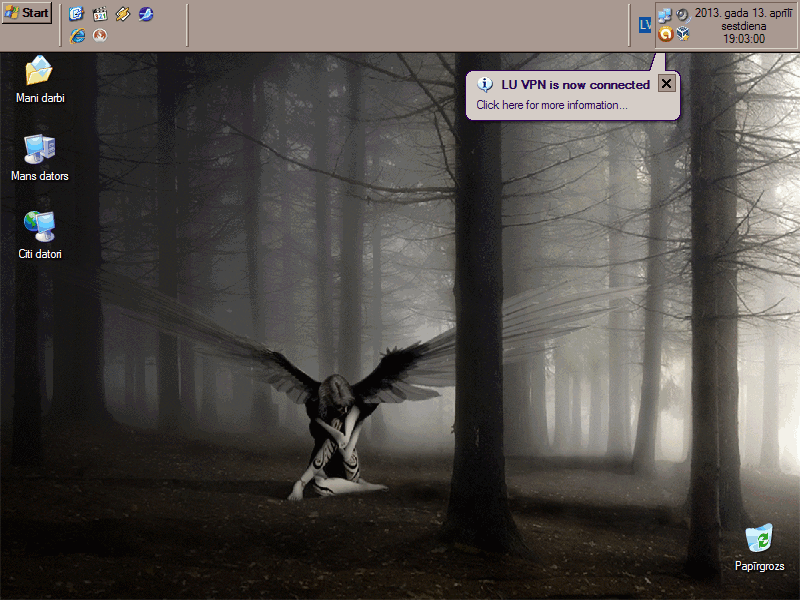Launch Media Player Classic from Quick Launch
Image resolution: width=800 pixels, height=600 pixels.
100,14
